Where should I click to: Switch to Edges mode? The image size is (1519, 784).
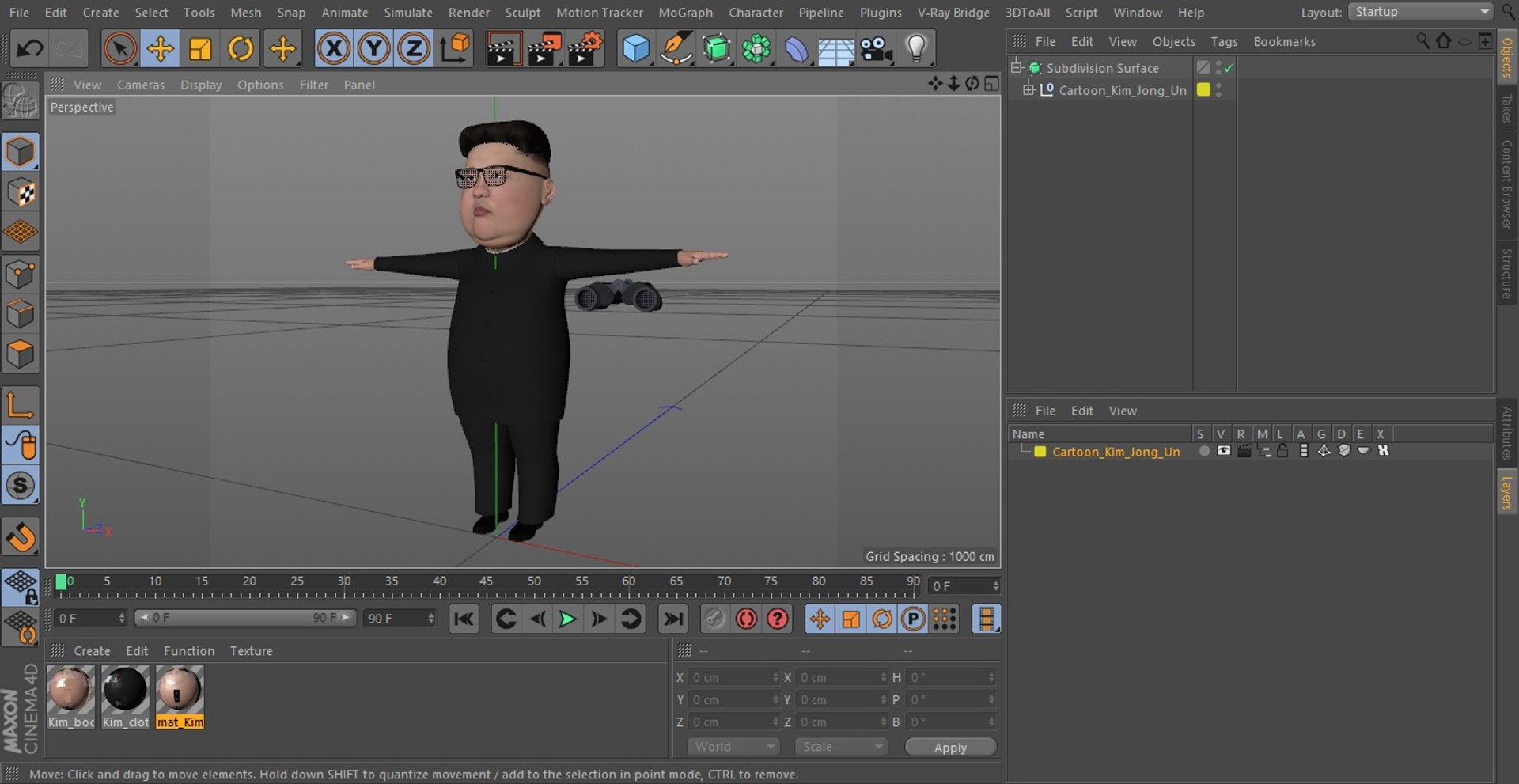point(20,314)
